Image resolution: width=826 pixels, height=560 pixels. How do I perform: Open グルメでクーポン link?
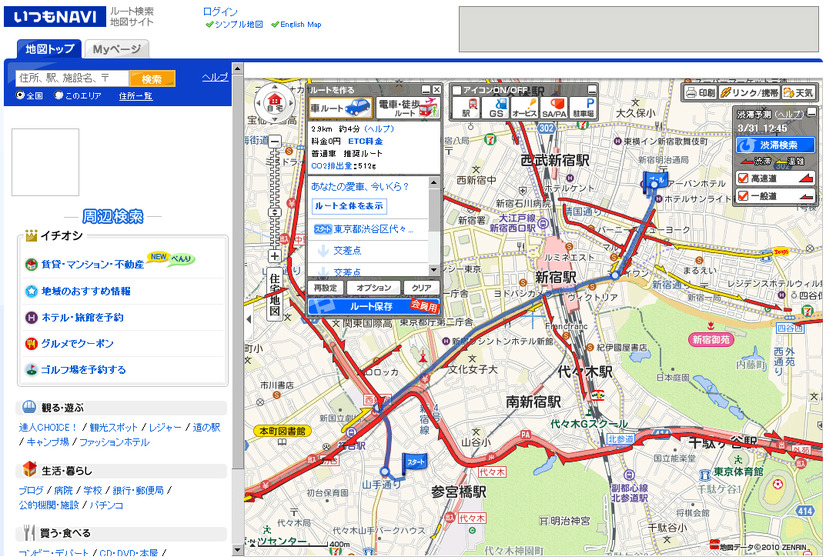(x=77, y=343)
